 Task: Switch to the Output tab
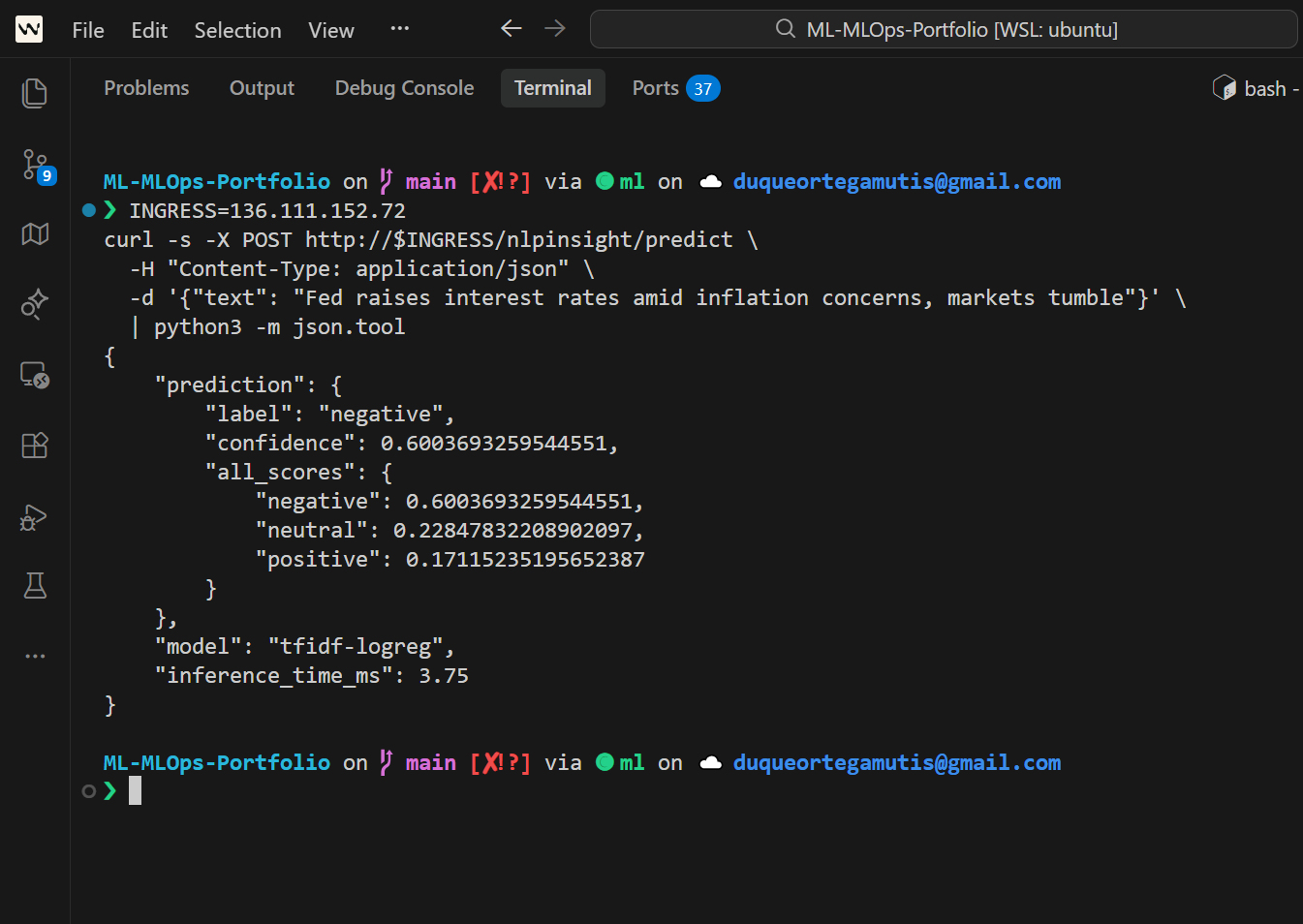tap(261, 87)
